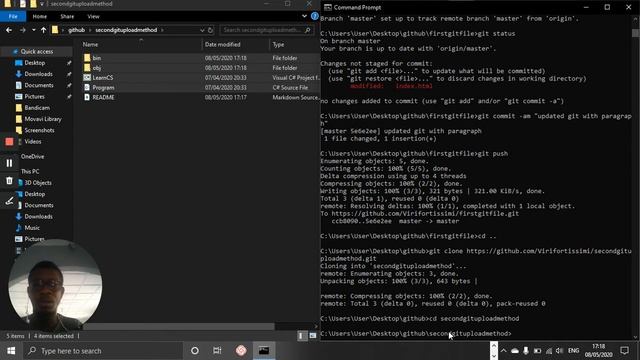Open the File tab in File Explorer
Viewport: 640px width, 360px height.
point(13,16)
